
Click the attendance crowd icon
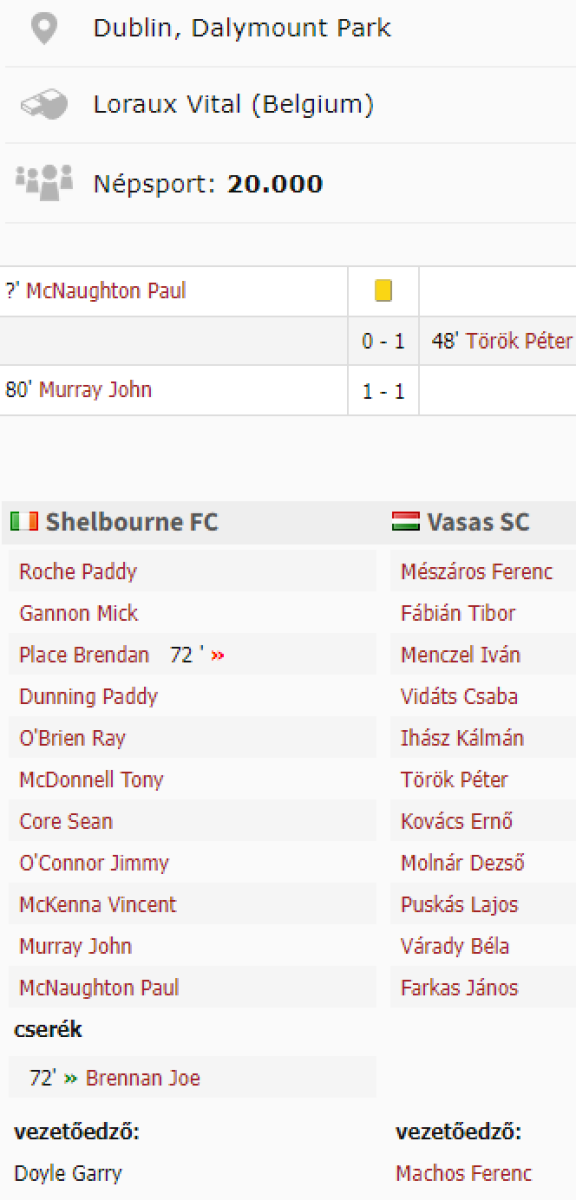pyautogui.click(x=43, y=181)
